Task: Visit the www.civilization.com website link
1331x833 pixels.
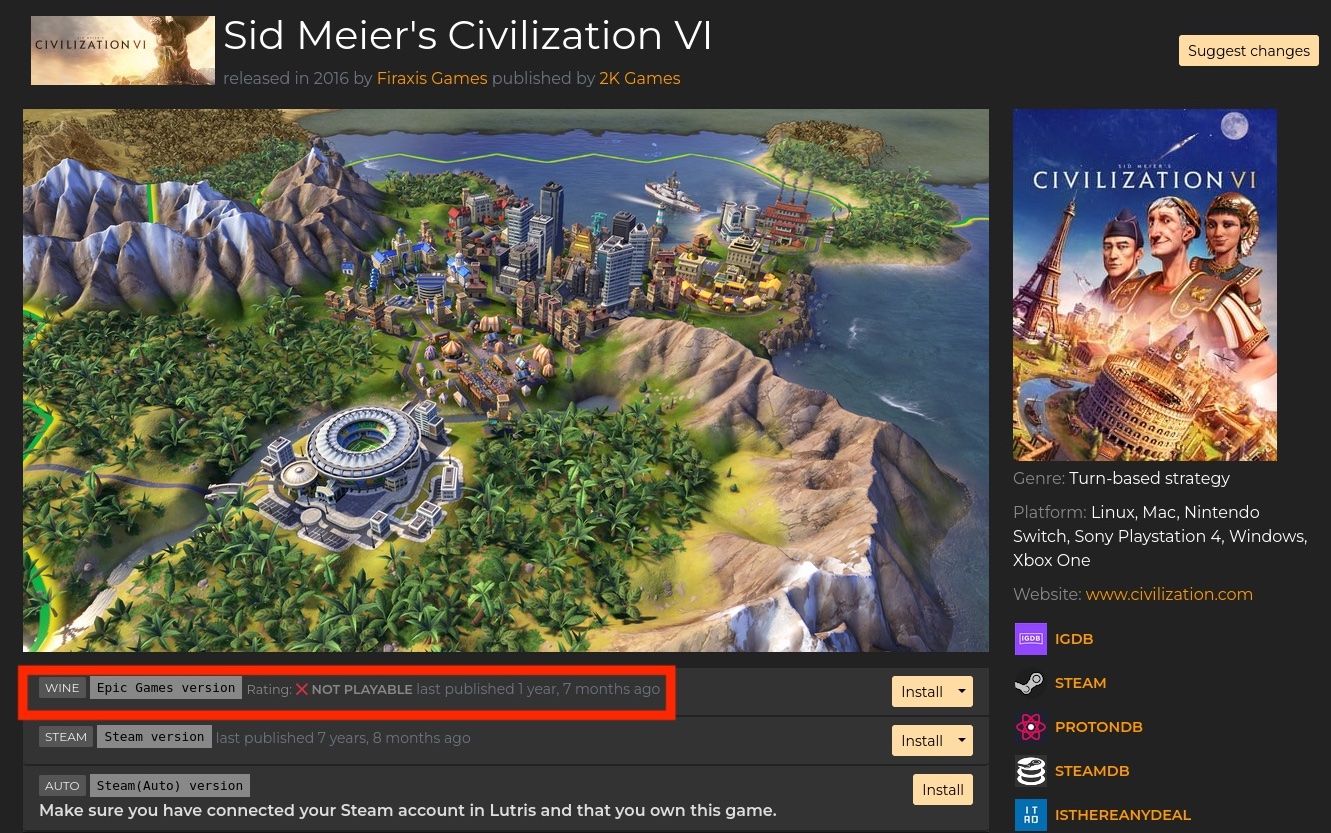Action: [x=1169, y=594]
